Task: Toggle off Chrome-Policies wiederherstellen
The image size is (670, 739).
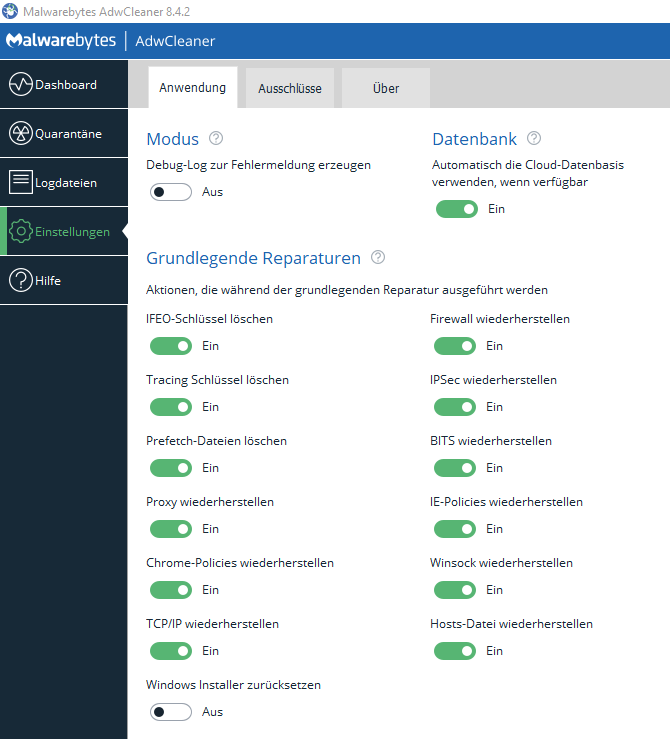Action: (x=171, y=590)
